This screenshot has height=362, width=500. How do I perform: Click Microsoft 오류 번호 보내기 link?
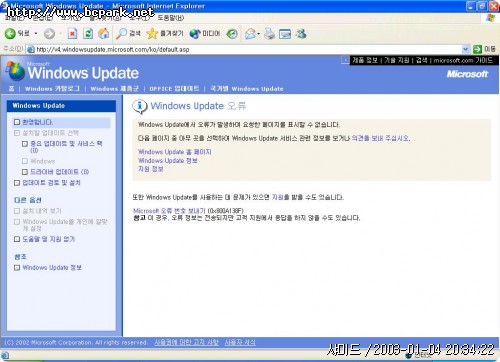point(169,211)
